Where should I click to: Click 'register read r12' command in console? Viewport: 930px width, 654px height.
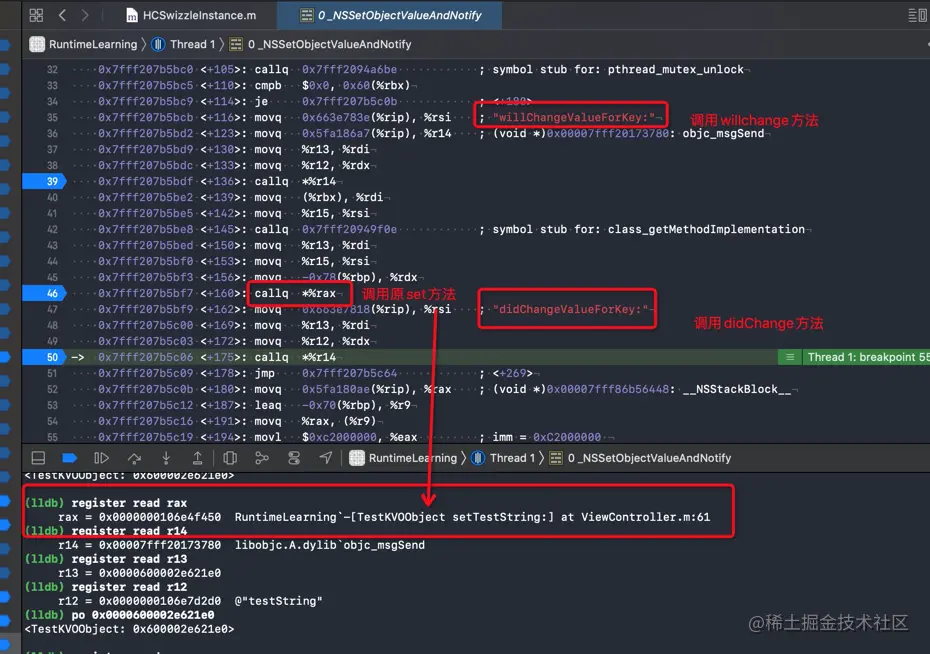(x=129, y=586)
